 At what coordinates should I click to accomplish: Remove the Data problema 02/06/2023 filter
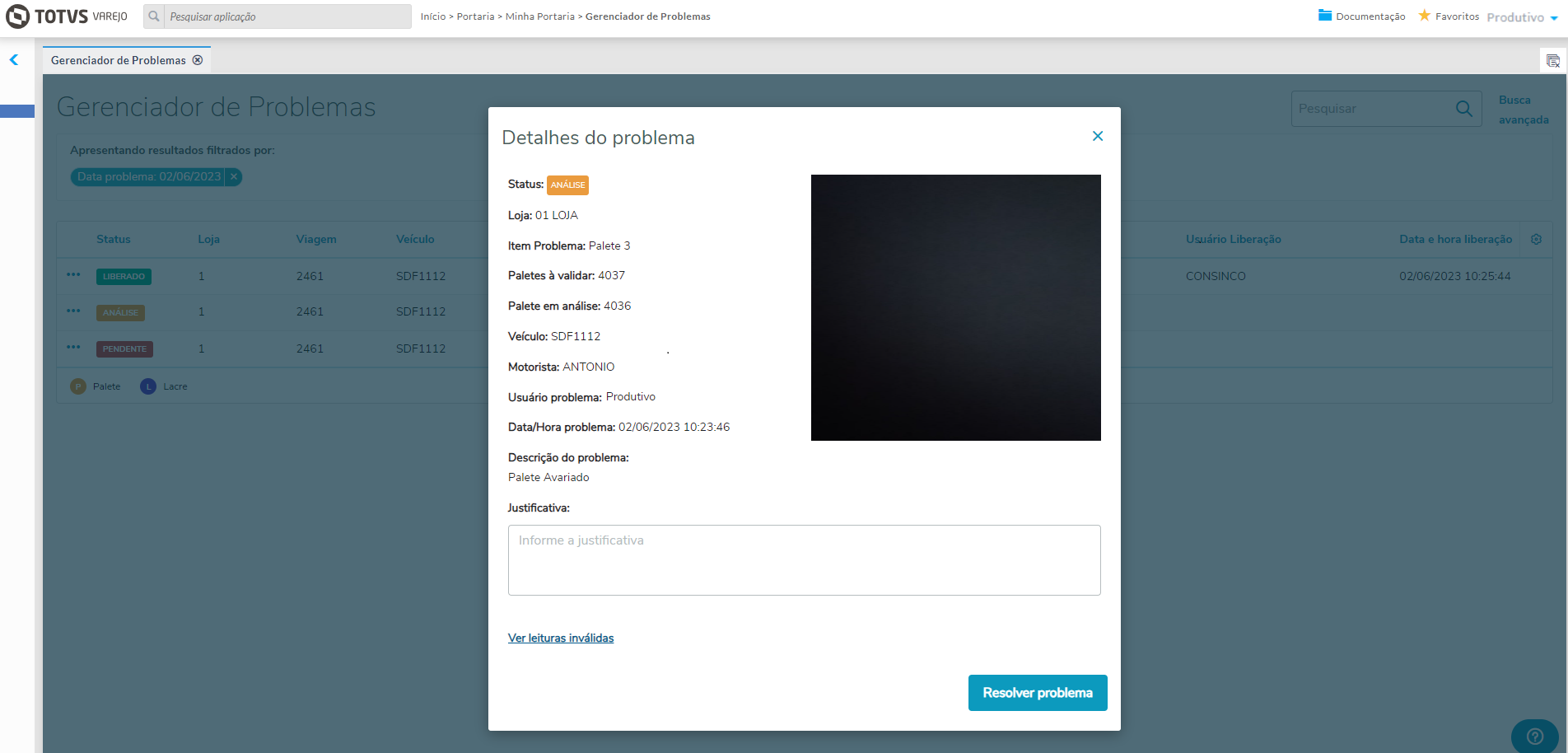tap(234, 176)
